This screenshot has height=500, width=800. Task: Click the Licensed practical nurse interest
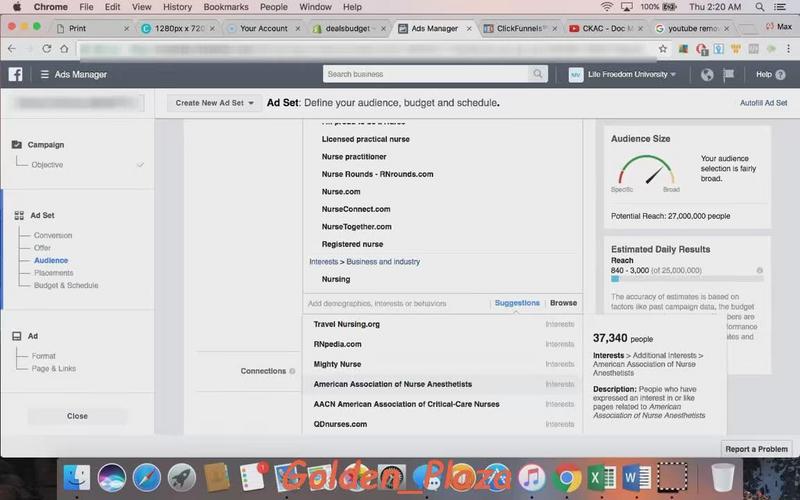tap(365, 139)
